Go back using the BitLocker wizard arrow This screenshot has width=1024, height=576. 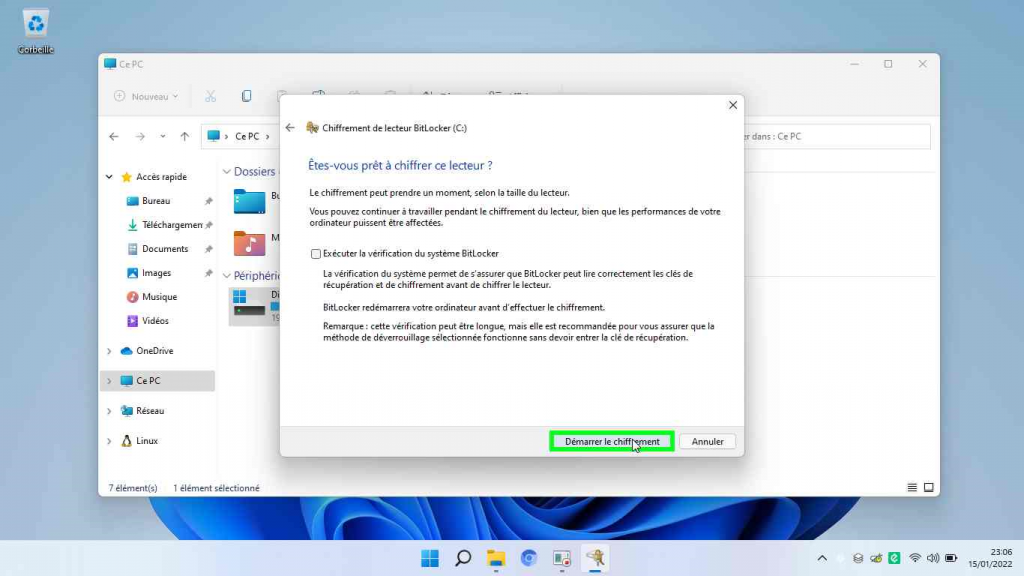coord(290,128)
